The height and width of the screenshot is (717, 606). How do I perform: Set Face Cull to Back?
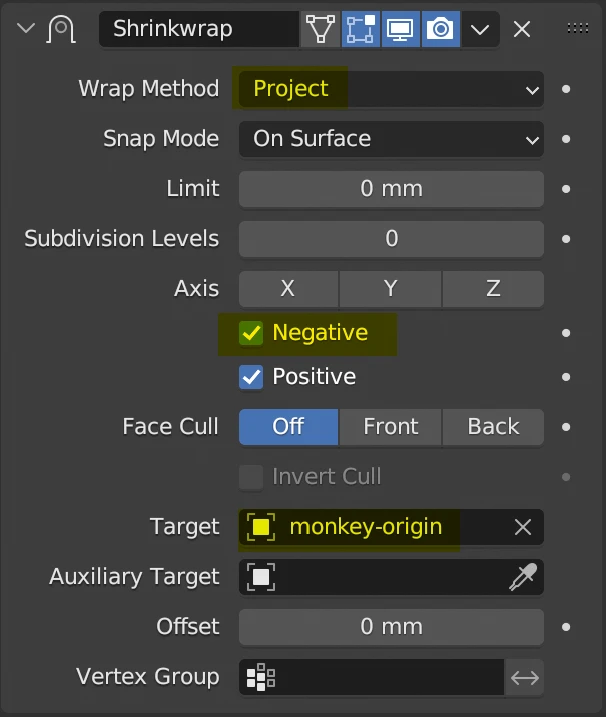coord(494,427)
